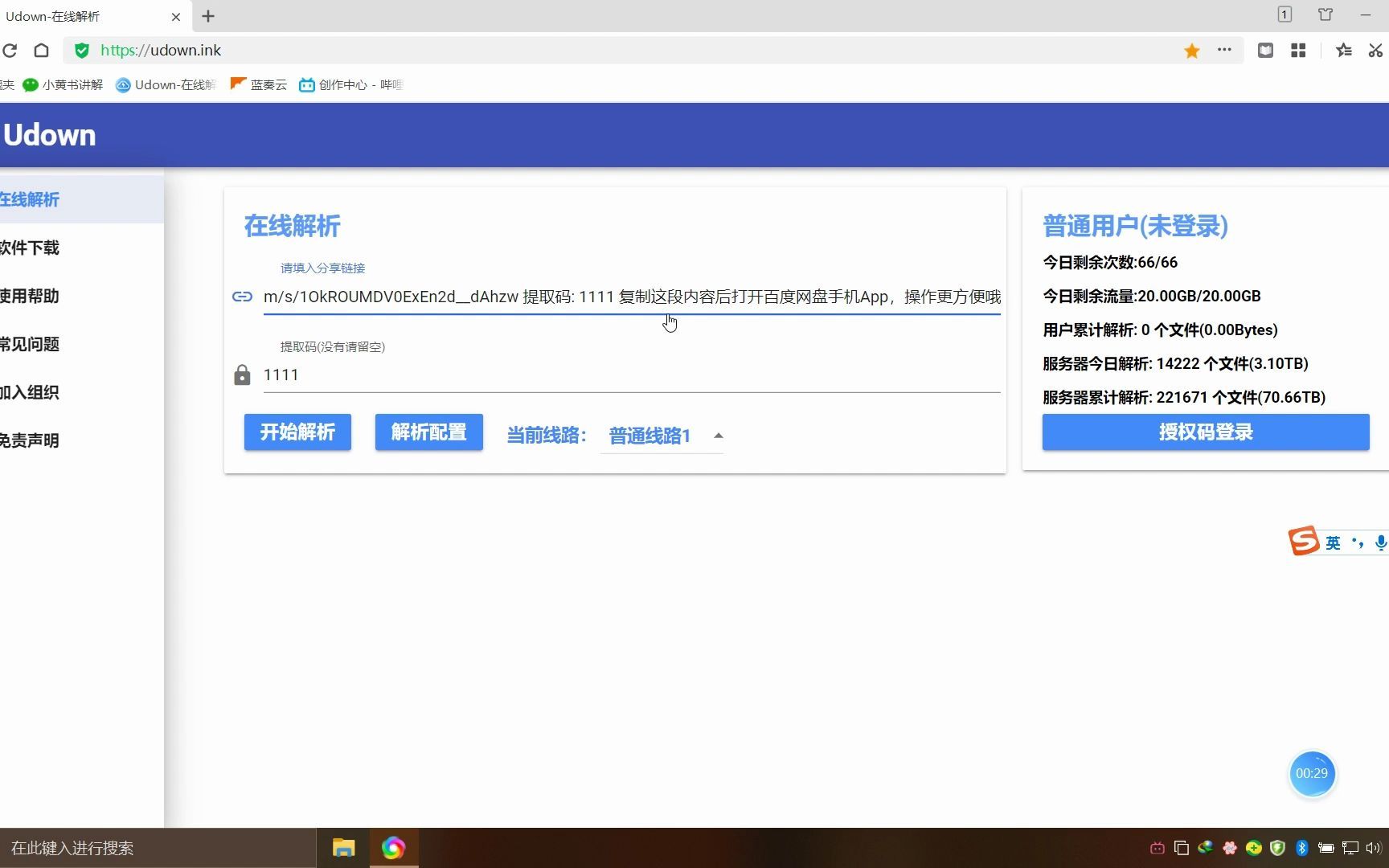This screenshot has height=868, width=1389.
Task: Open the extensions grid icon
Action: coord(1298,51)
